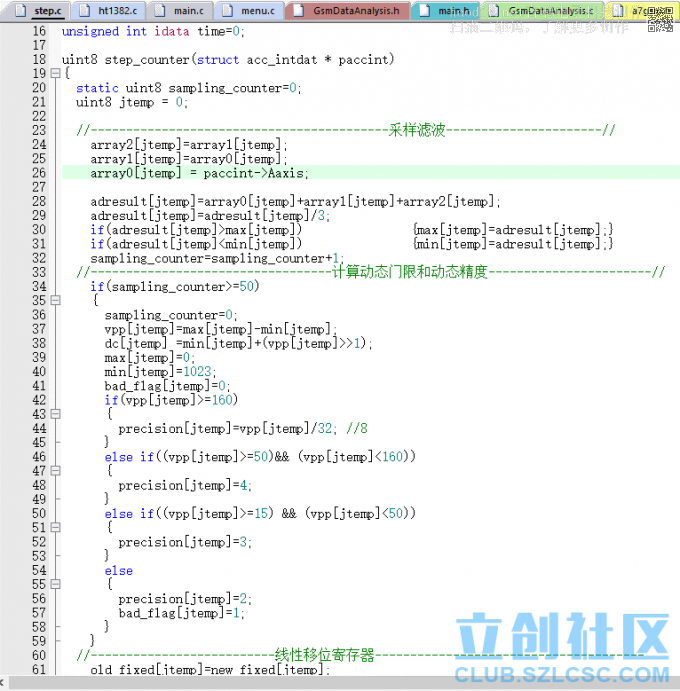
Task: Collapse the else-if block at line 47
Action: point(55,470)
